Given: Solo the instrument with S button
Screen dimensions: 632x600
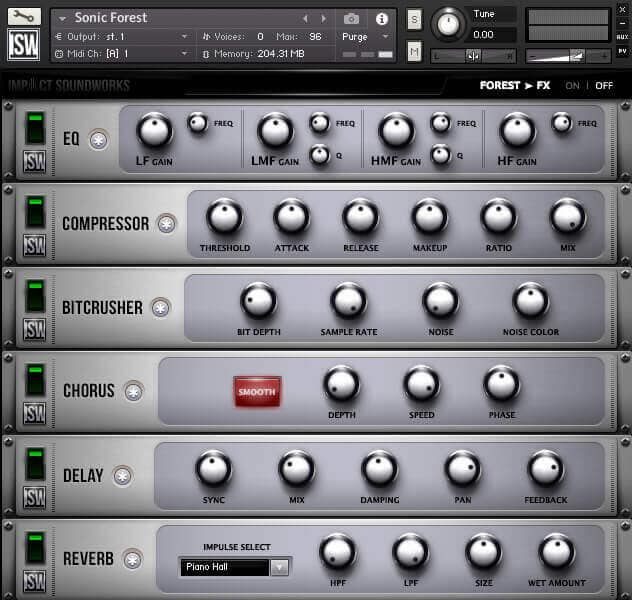Looking at the screenshot, I should point(414,20).
